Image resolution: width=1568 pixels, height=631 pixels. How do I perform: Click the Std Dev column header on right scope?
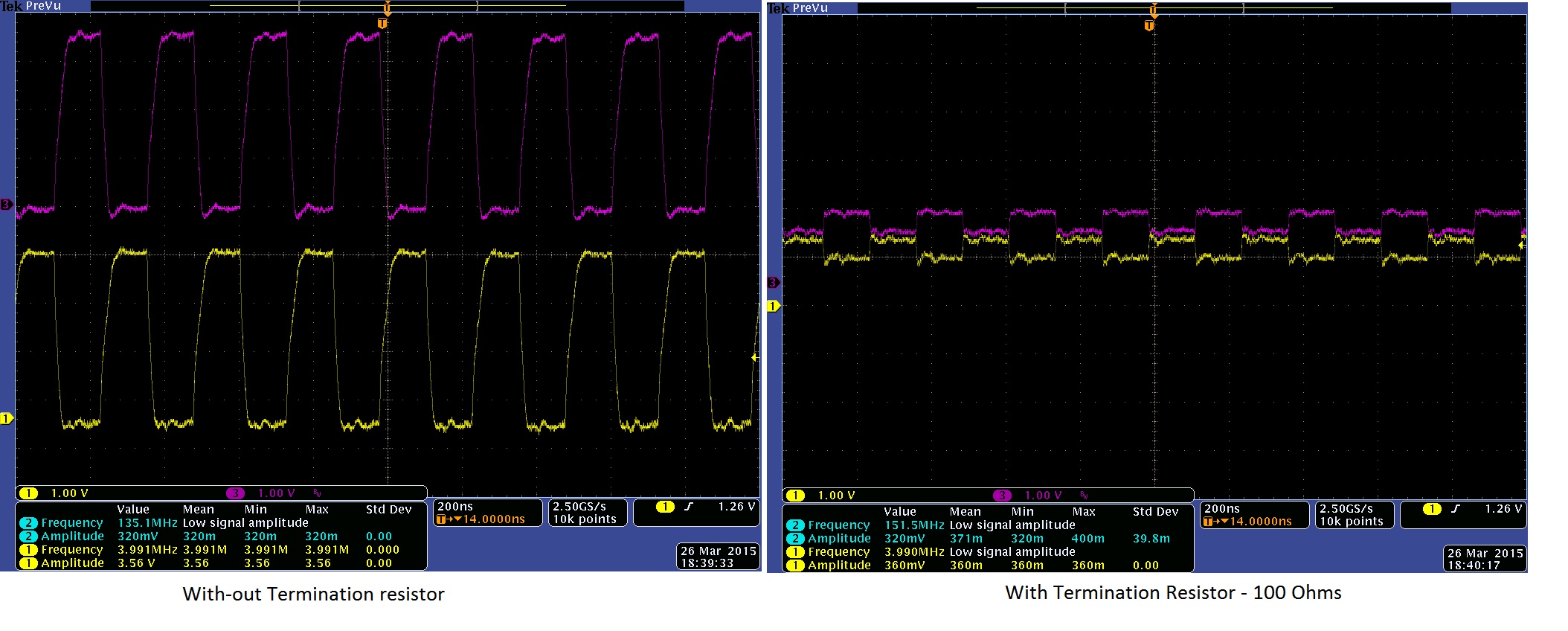point(1155,512)
